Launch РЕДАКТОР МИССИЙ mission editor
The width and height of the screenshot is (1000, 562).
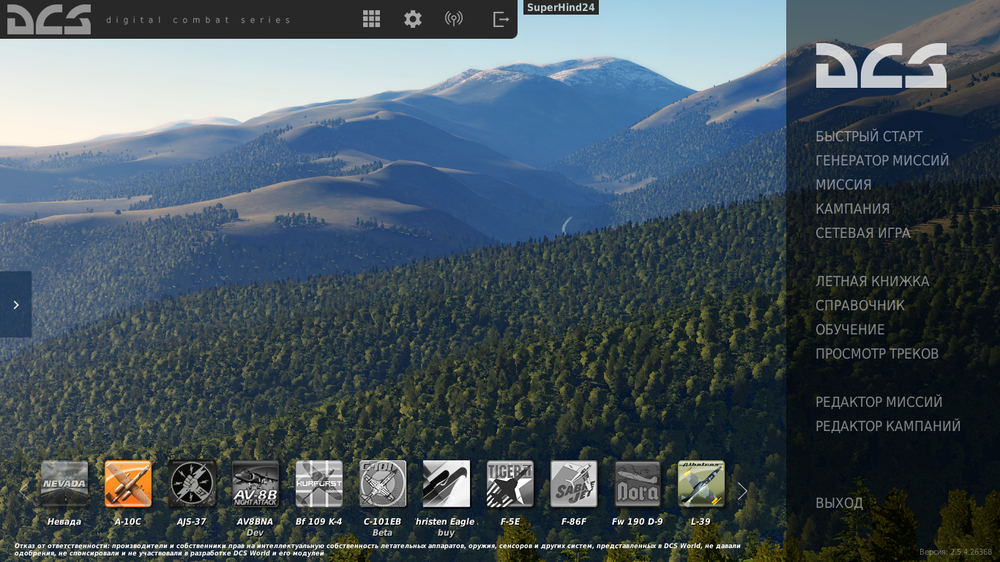[x=878, y=403]
